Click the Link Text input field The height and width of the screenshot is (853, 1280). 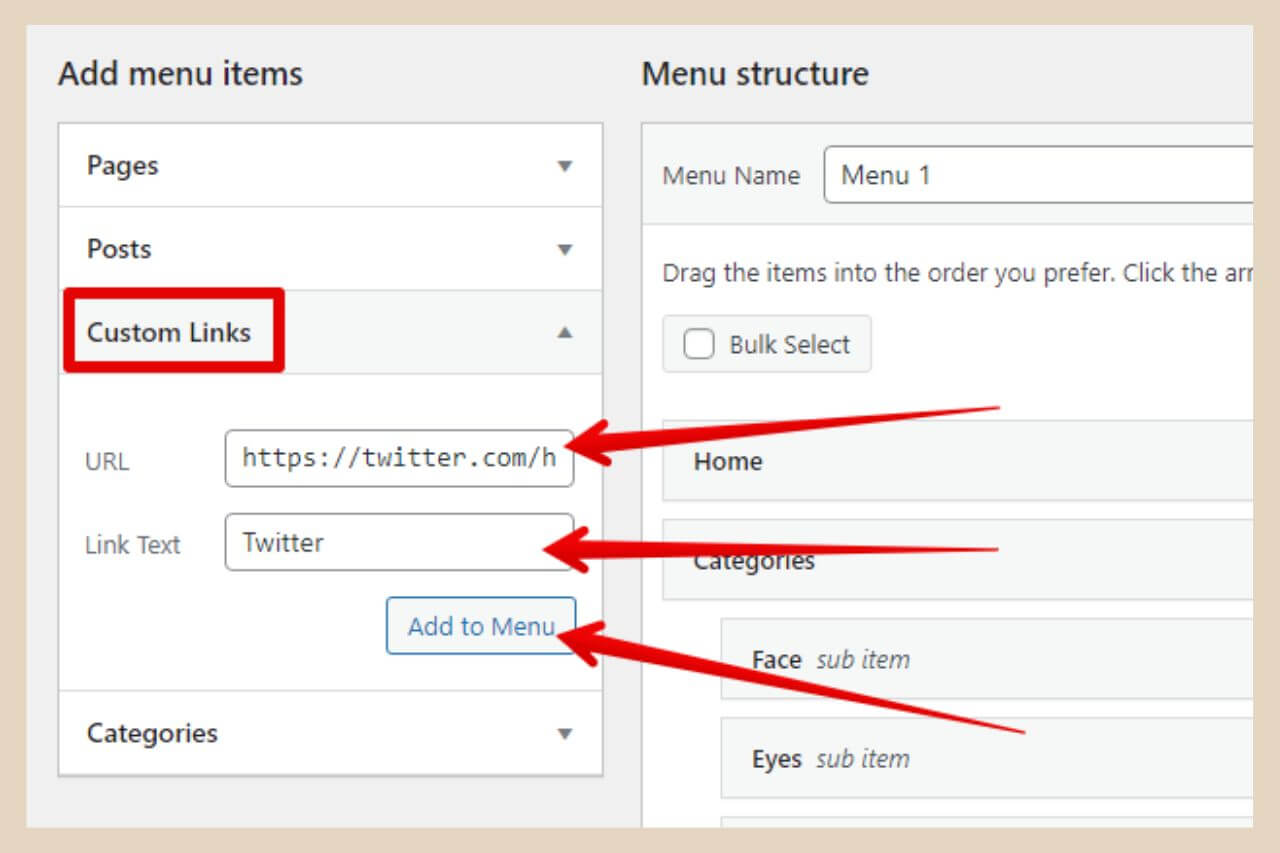400,542
